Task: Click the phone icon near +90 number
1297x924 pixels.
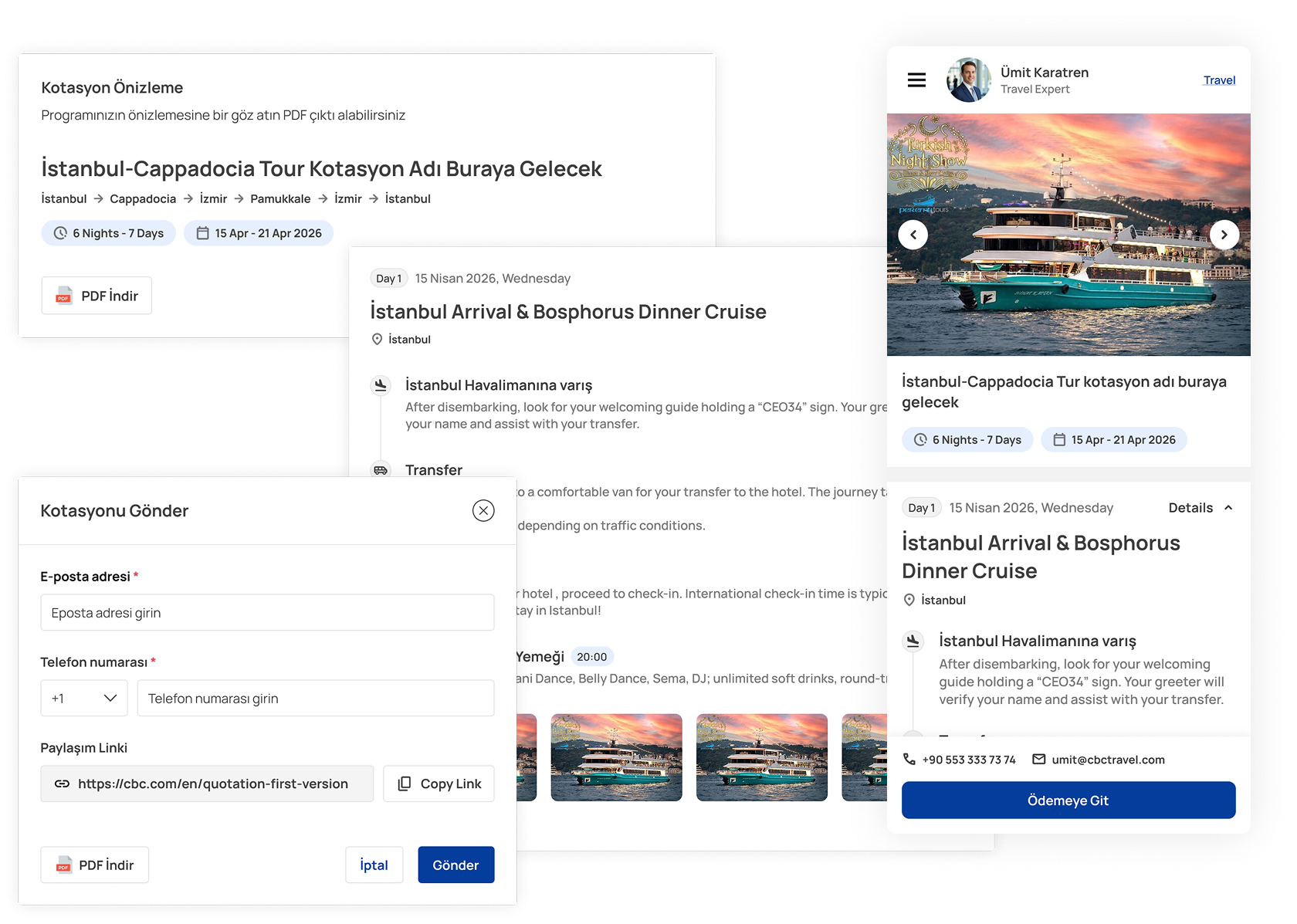Action: click(909, 760)
